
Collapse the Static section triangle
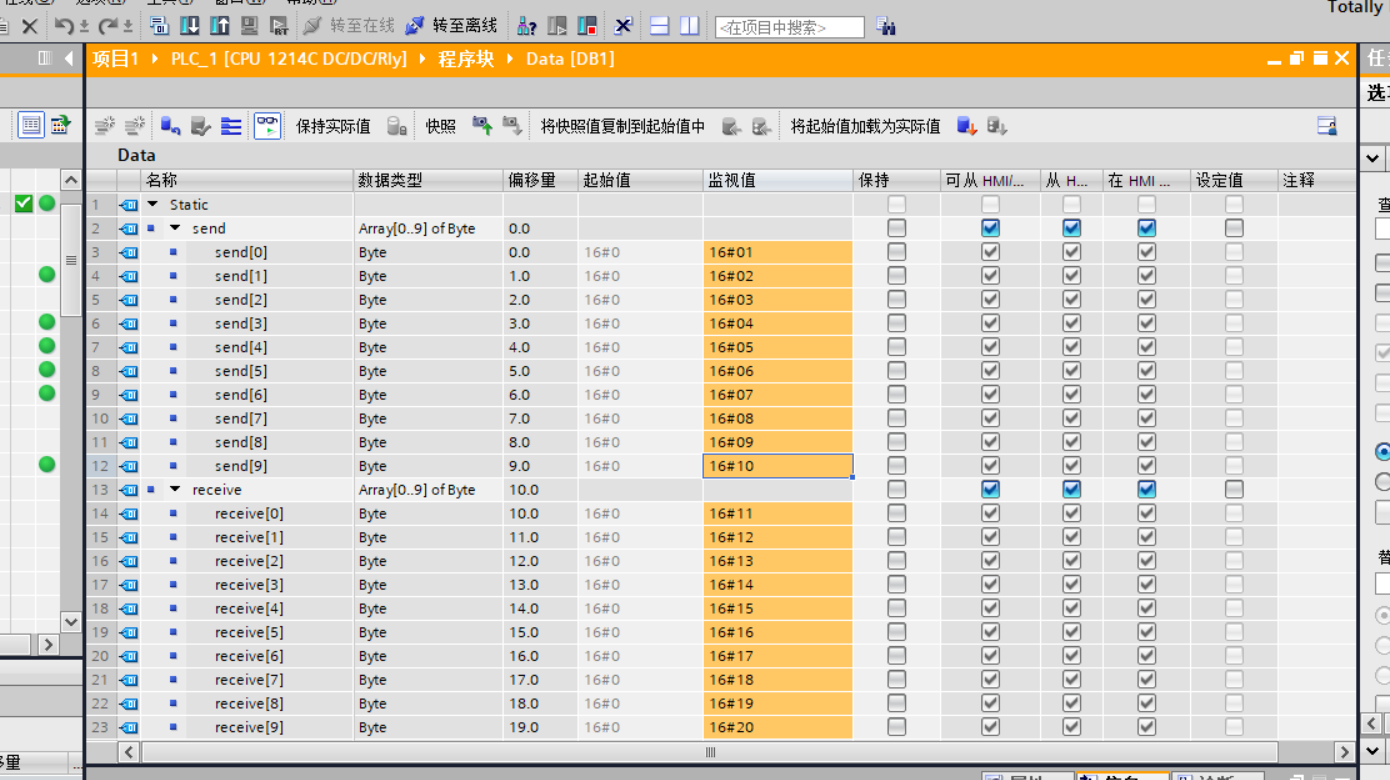pyautogui.click(x=153, y=204)
